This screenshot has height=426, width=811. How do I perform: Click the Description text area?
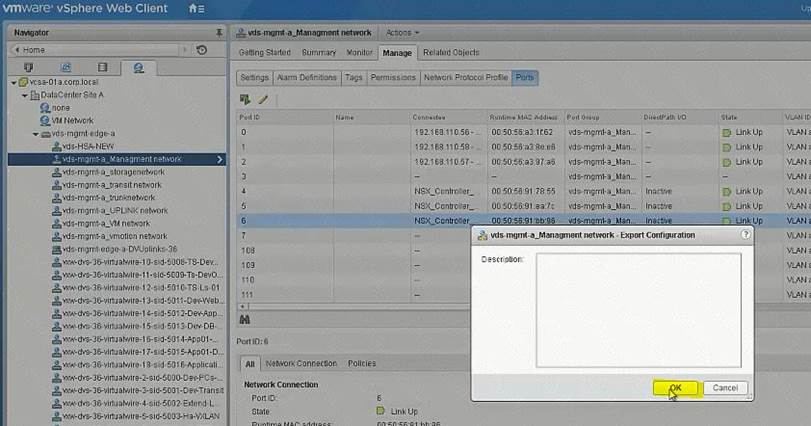point(637,310)
